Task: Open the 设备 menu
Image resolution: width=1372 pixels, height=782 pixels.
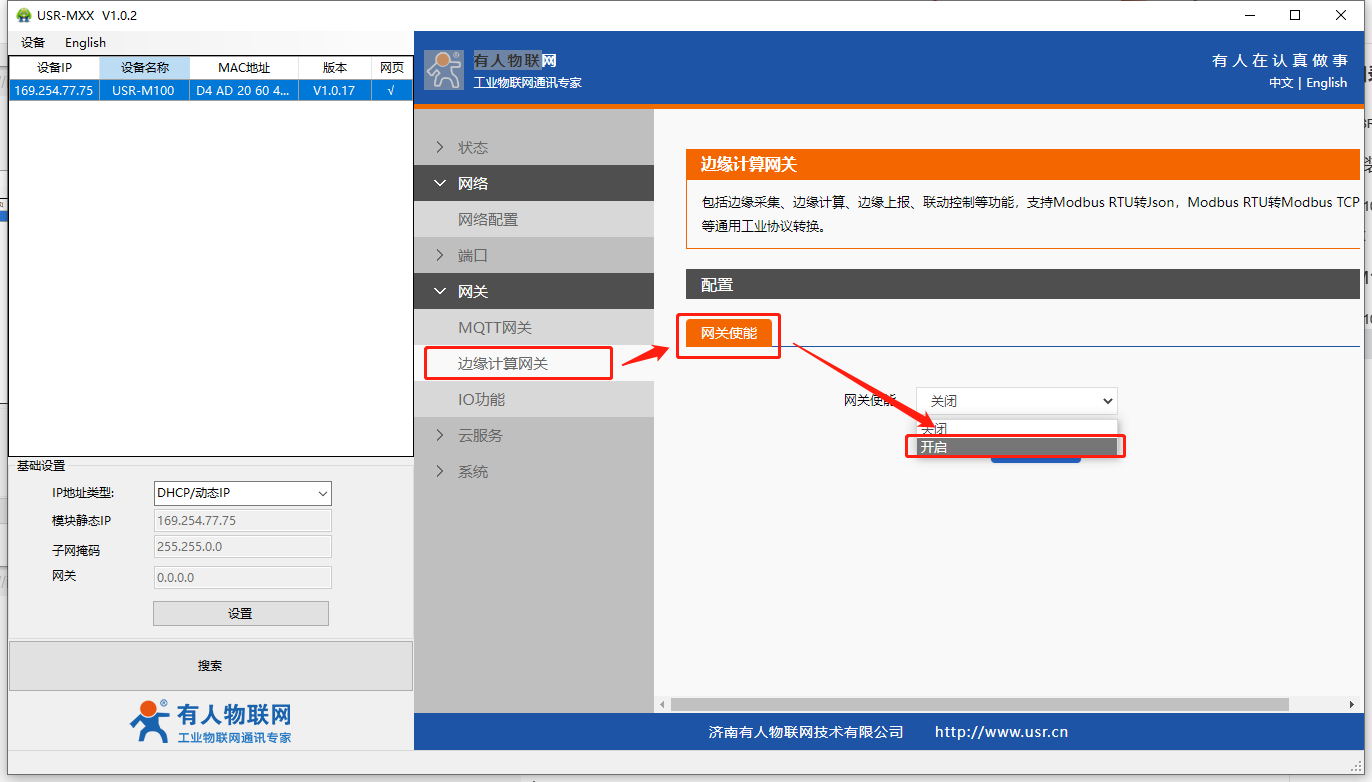Action: [x=33, y=42]
